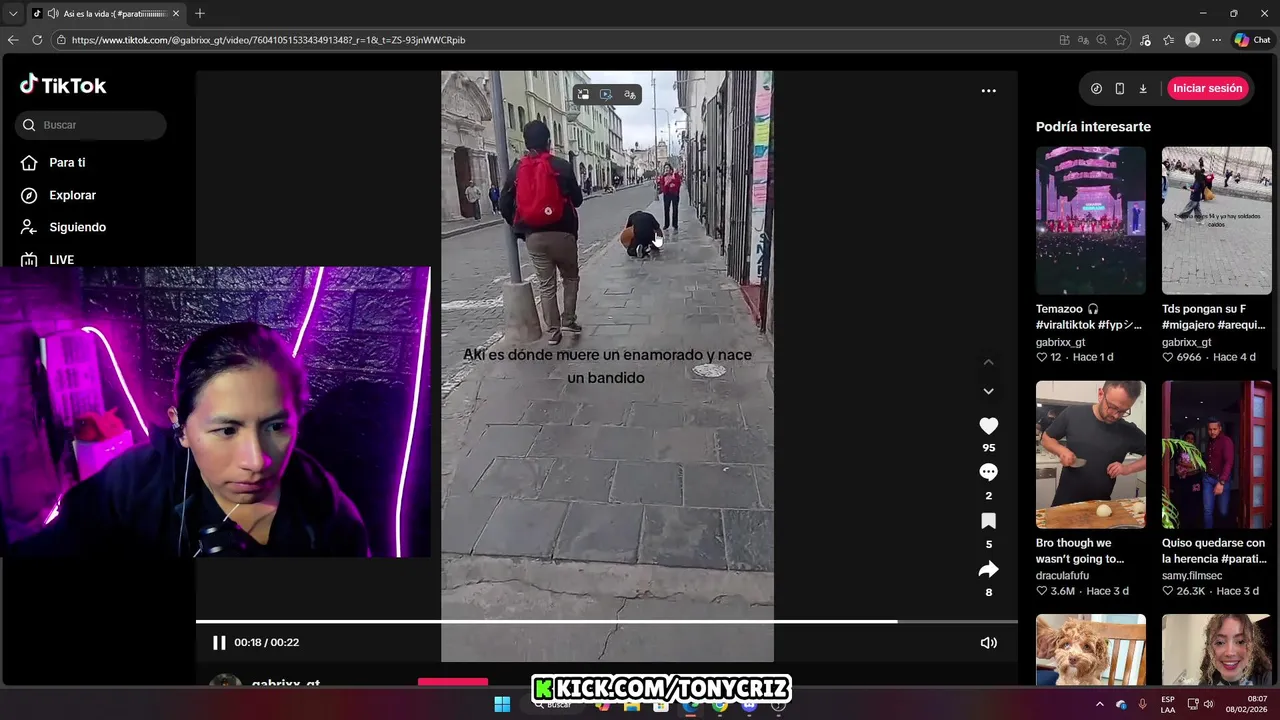
Task: Pause the playing video
Action: click(x=219, y=642)
